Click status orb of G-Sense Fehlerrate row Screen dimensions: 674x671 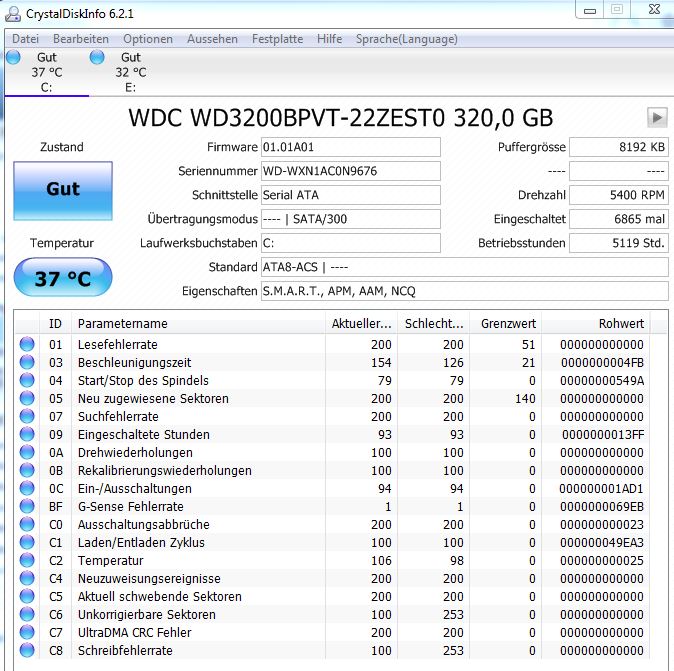27,506
